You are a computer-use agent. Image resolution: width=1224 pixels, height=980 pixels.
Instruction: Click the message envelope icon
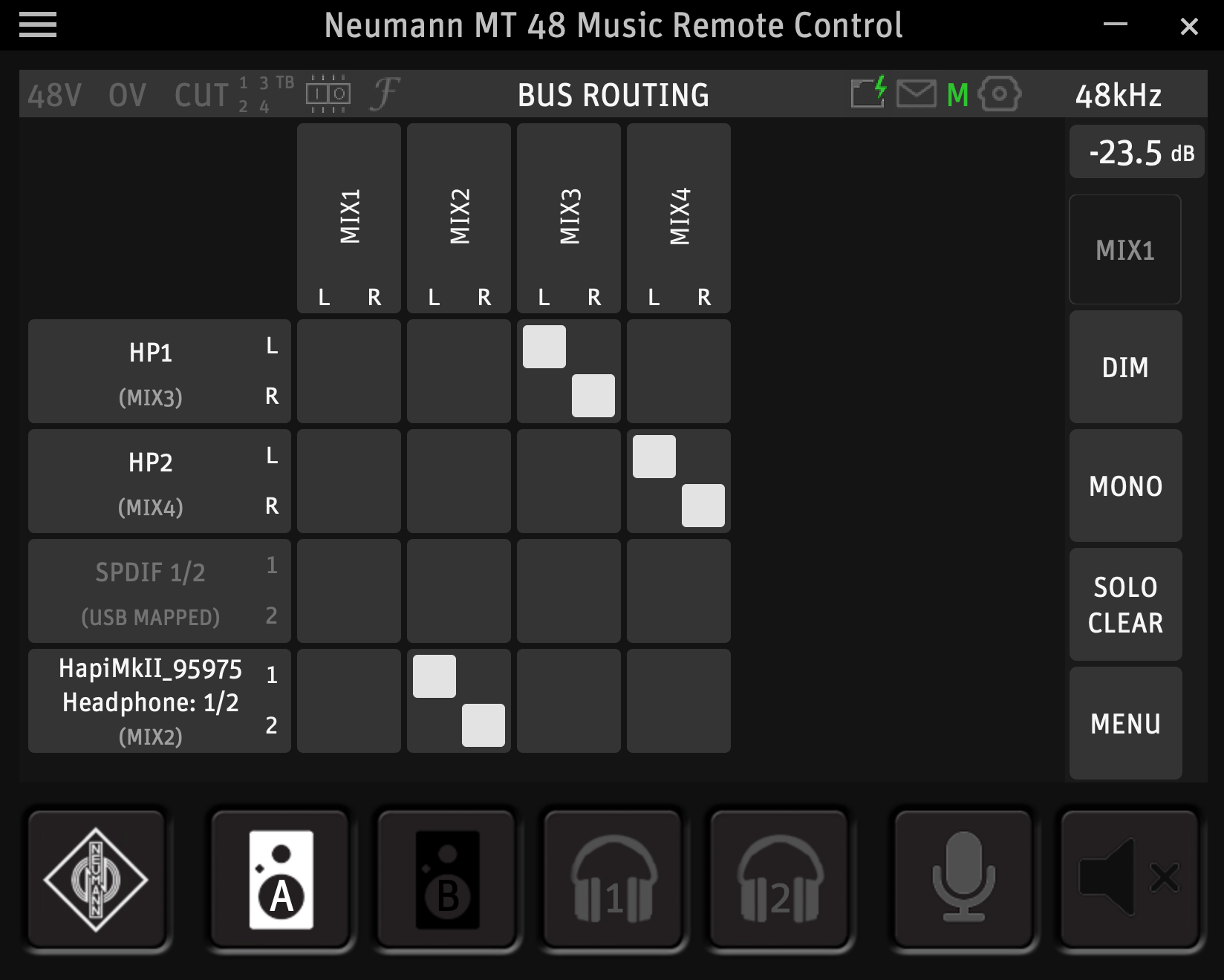(917, 94)
